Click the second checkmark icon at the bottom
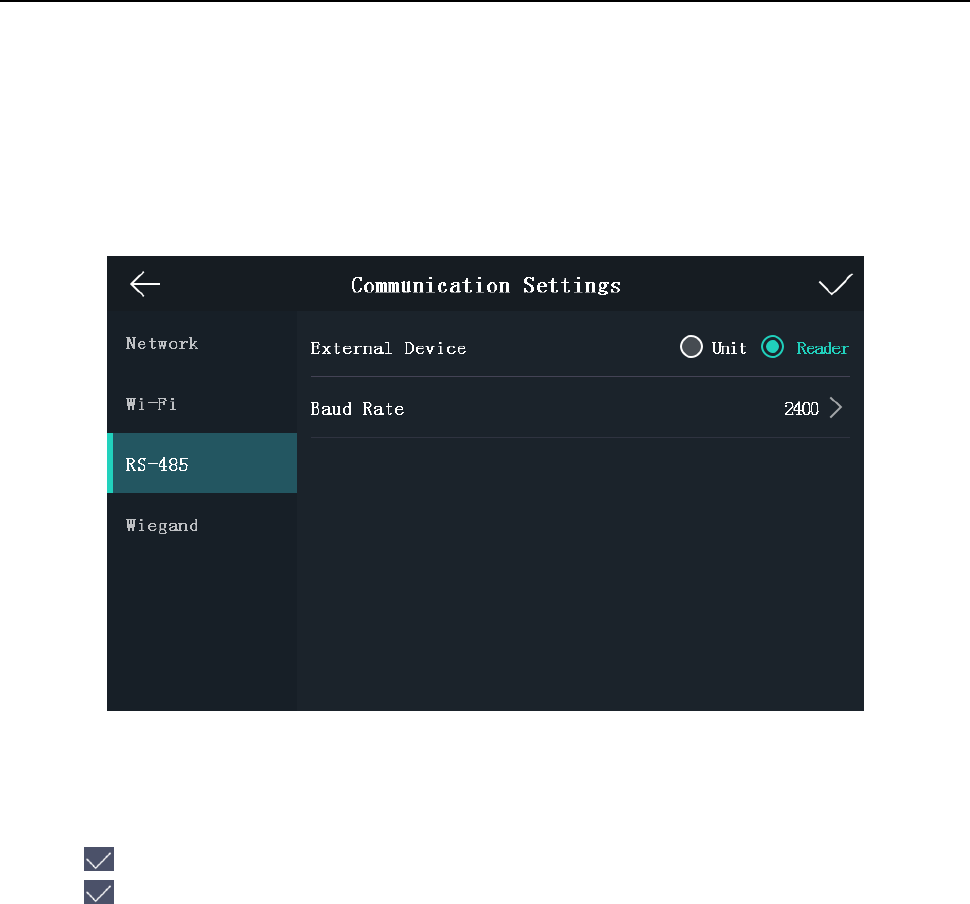 tap(99, 892)
